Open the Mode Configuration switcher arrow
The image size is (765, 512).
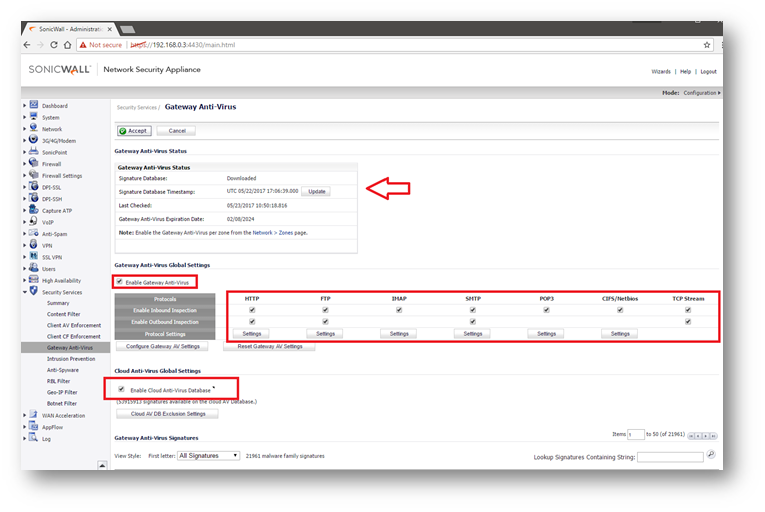tap(719, 93)
